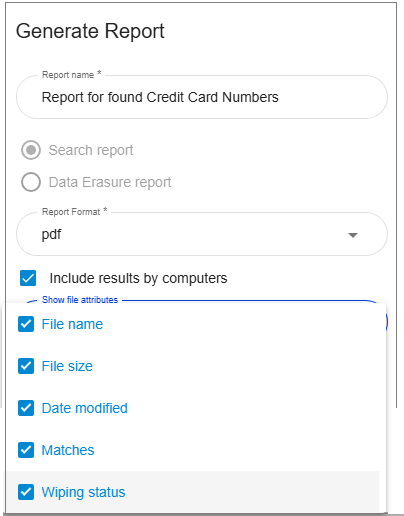Click the Data Erasure report label text
Image resolution: width=404 pixels, height=516 pixels.
110,182
